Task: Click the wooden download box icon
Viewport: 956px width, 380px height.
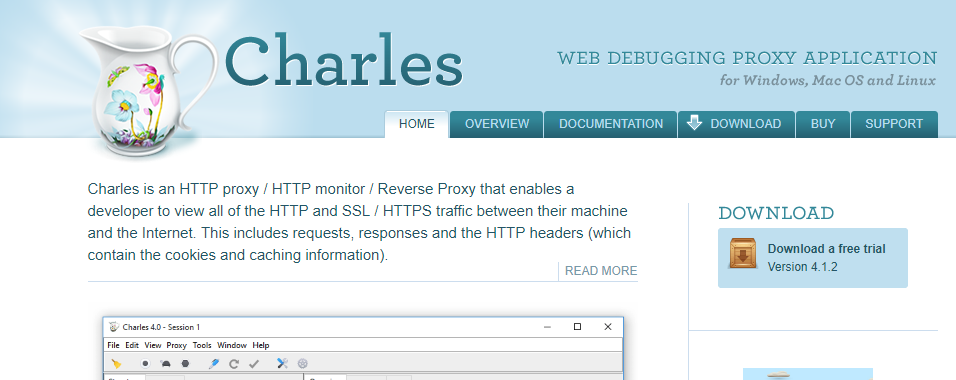Action: [x=743, y=254]
